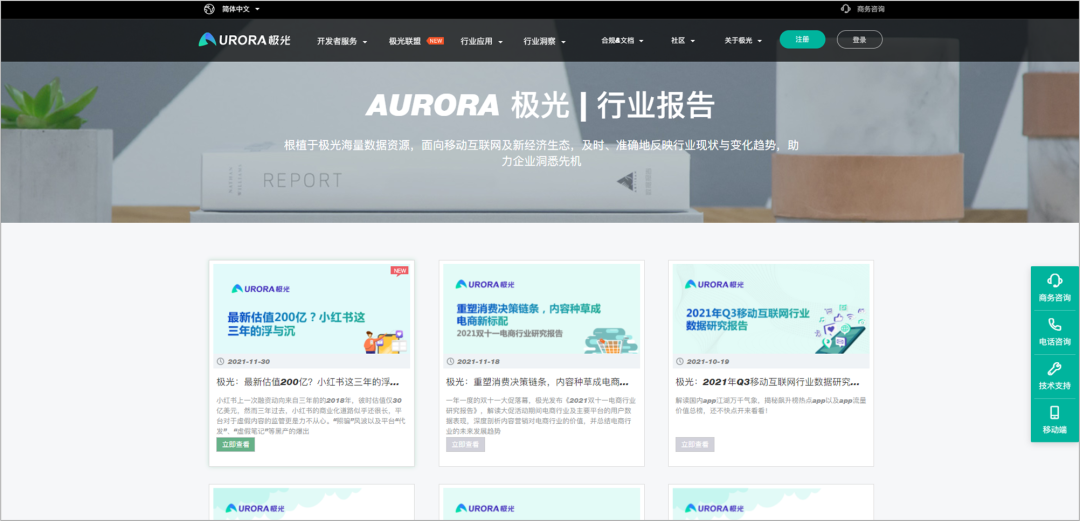Click the clock icon dated 2021-11-30
The image size is (1080, 521).
(221, 361)
